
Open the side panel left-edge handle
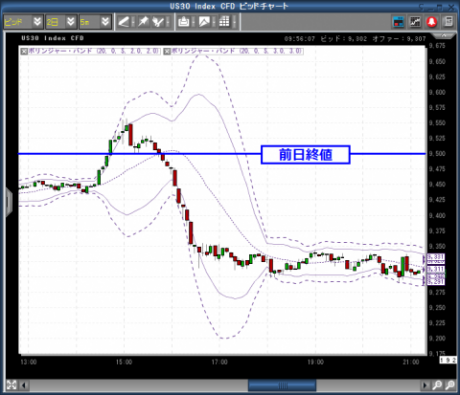click(x=9, y=201)
